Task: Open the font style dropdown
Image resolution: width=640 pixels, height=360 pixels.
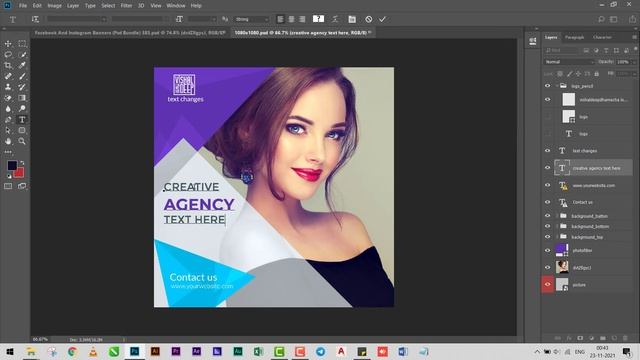Action: click(140, 19)
